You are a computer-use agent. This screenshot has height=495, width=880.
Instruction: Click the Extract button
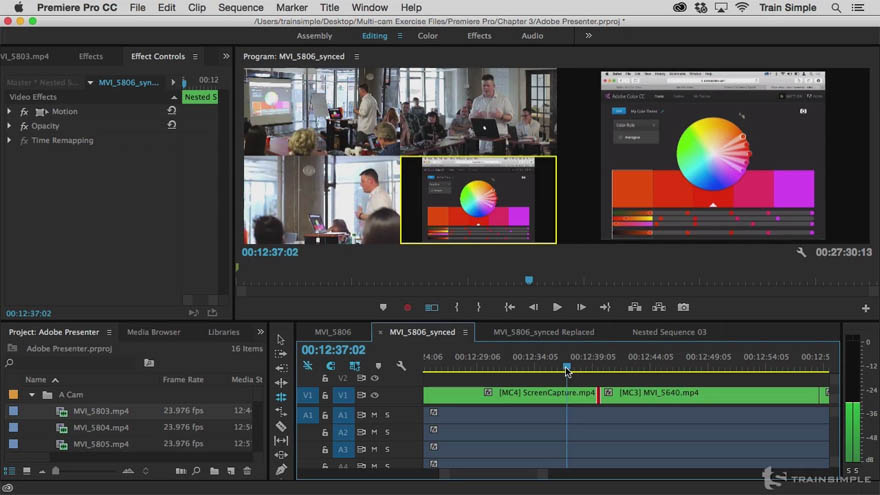pyautogui.click(x=659, y=307)
